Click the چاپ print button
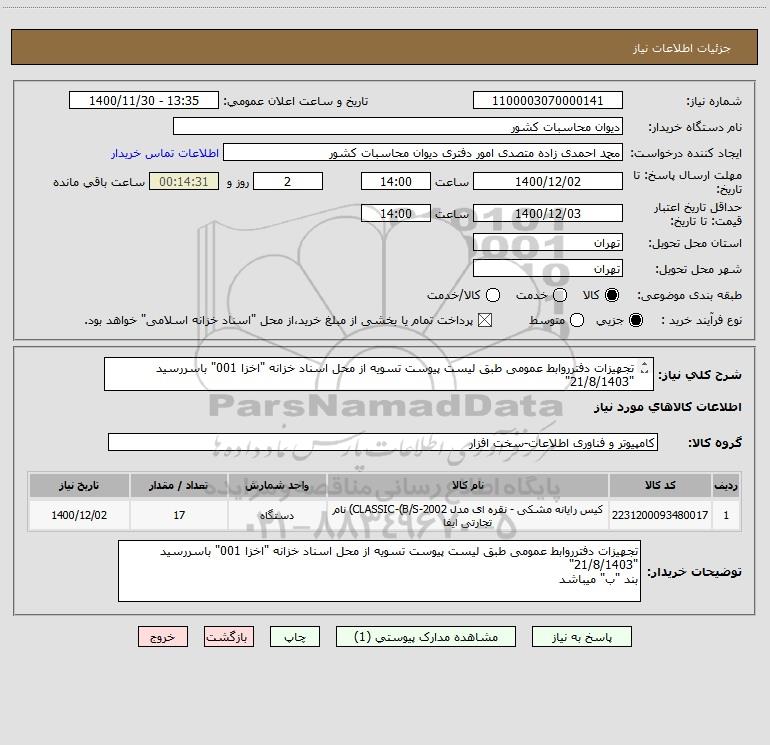The height and width of the screenshot is (745, 770). pyautogui.click(x=295, y=637)
